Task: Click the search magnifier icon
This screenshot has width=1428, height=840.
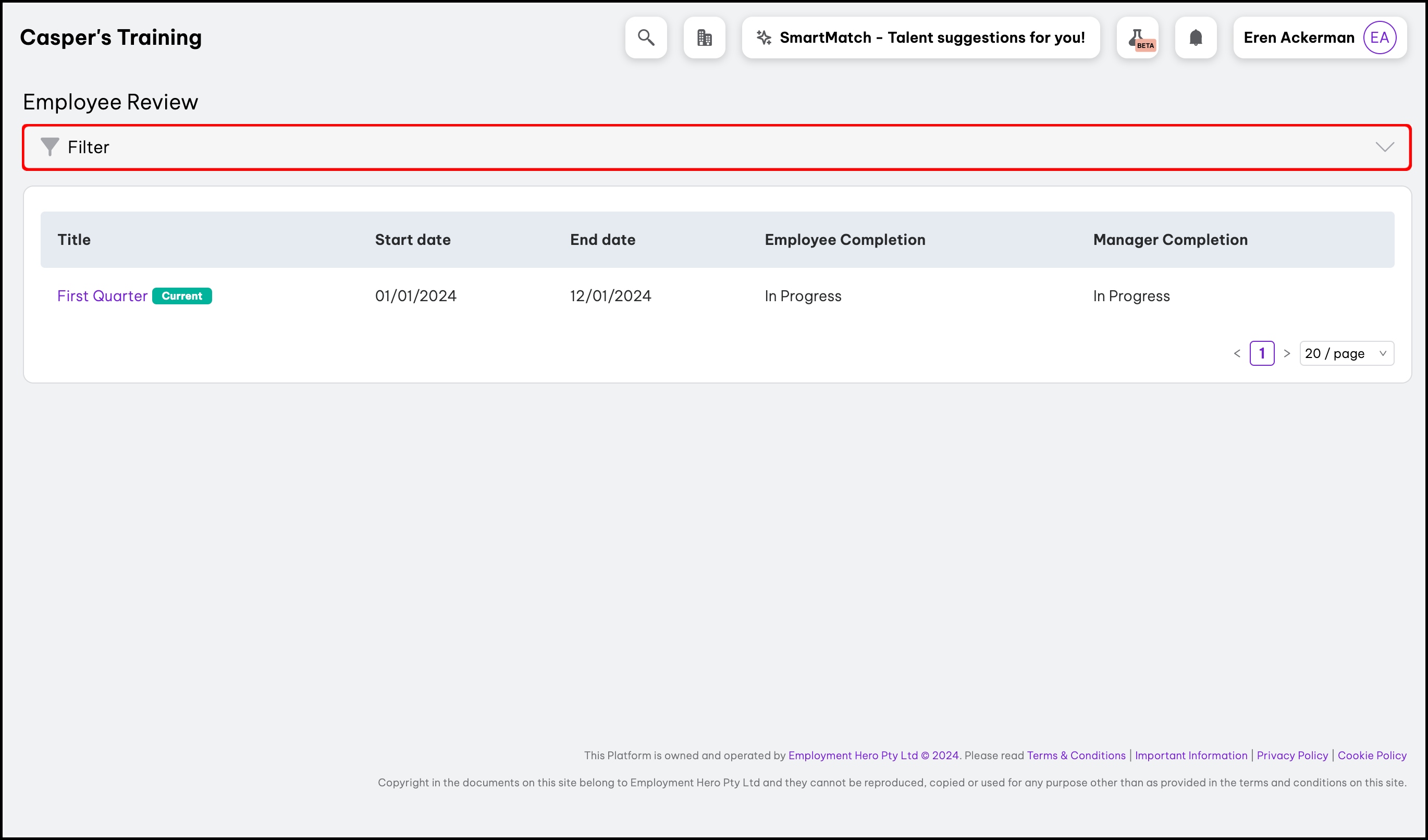Action: click(x=646, y=38)
